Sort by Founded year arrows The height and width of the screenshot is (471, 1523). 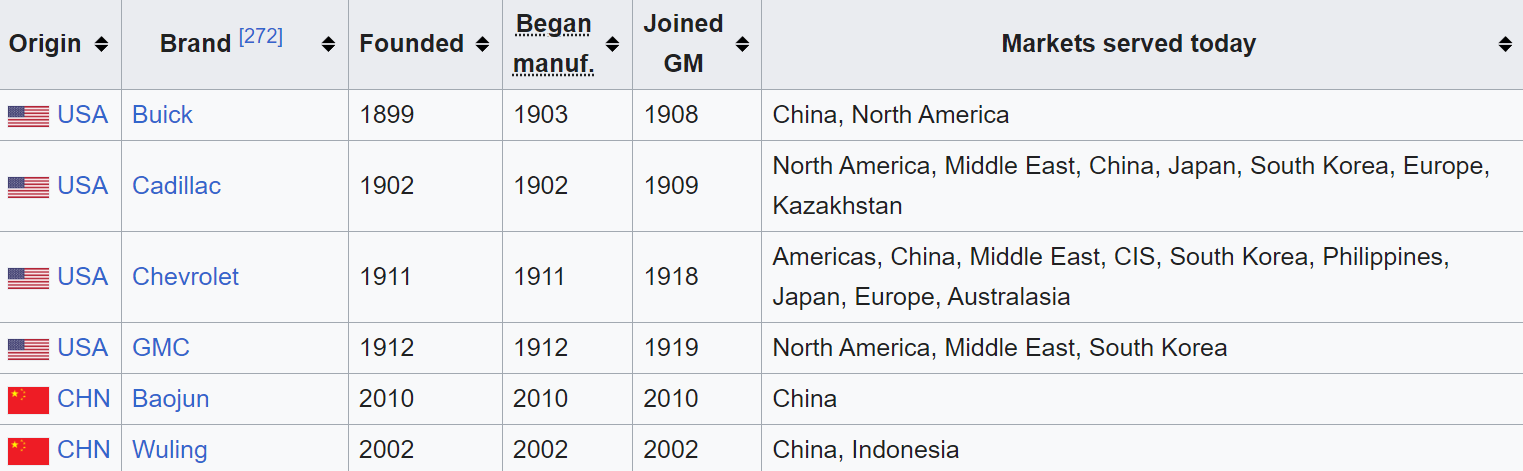(x=482, y=44)
